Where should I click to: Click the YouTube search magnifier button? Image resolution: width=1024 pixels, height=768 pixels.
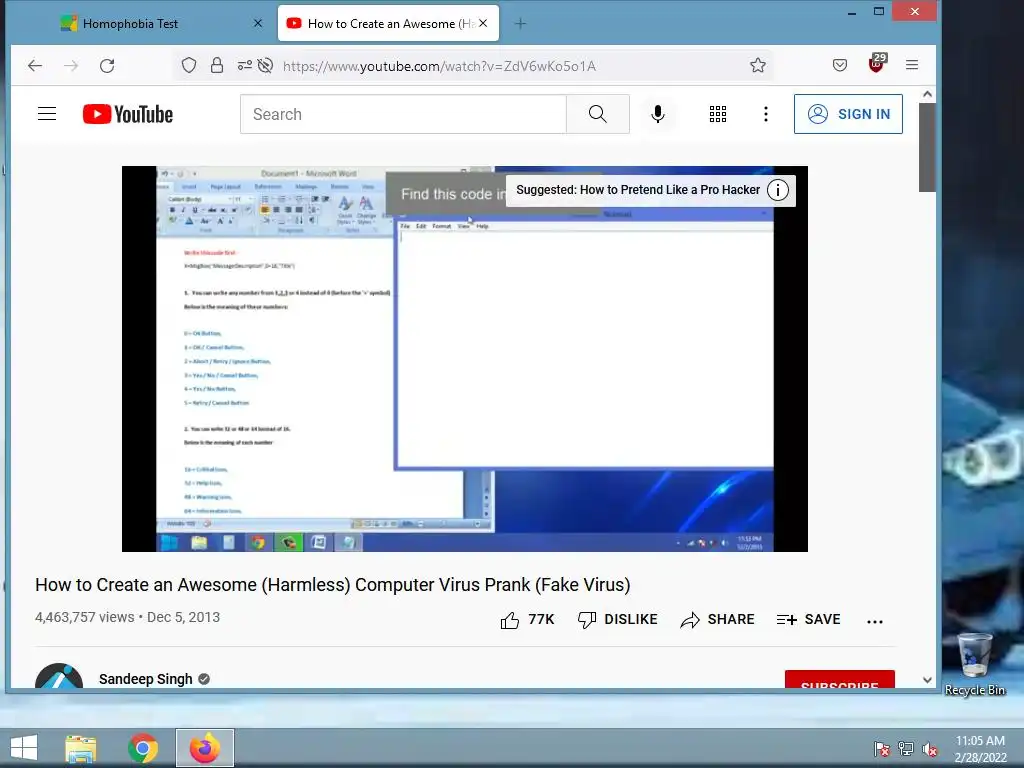coord(598,114)
